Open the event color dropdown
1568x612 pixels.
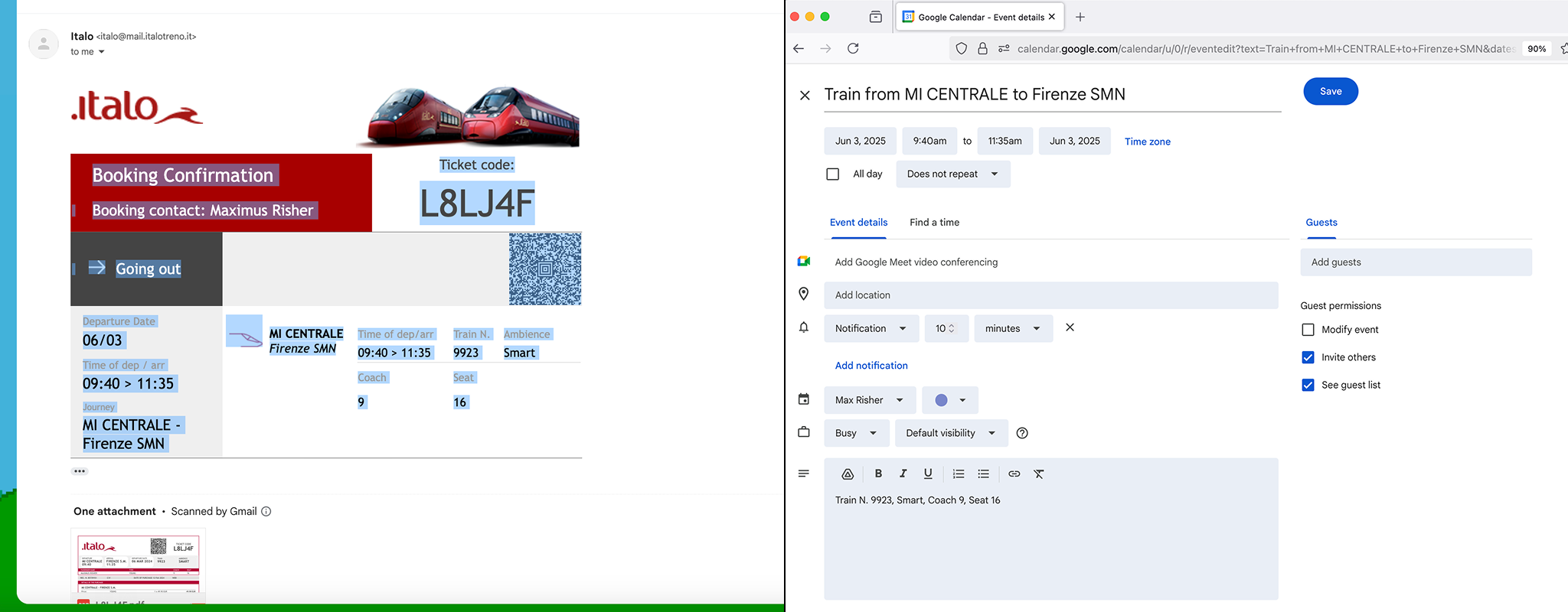coord(950,400)
